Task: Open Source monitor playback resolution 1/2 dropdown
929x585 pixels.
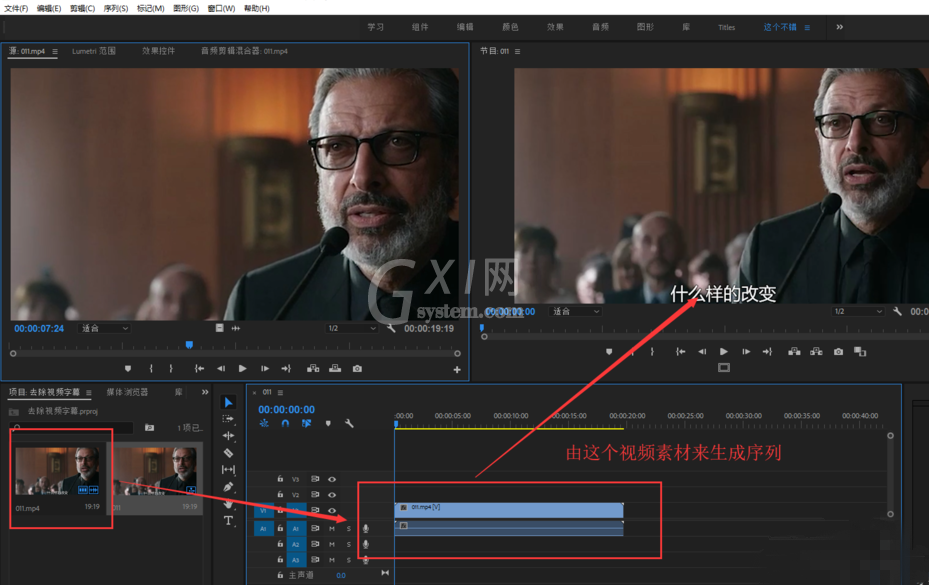Action: pyautogui.click(x=352, y=328)
